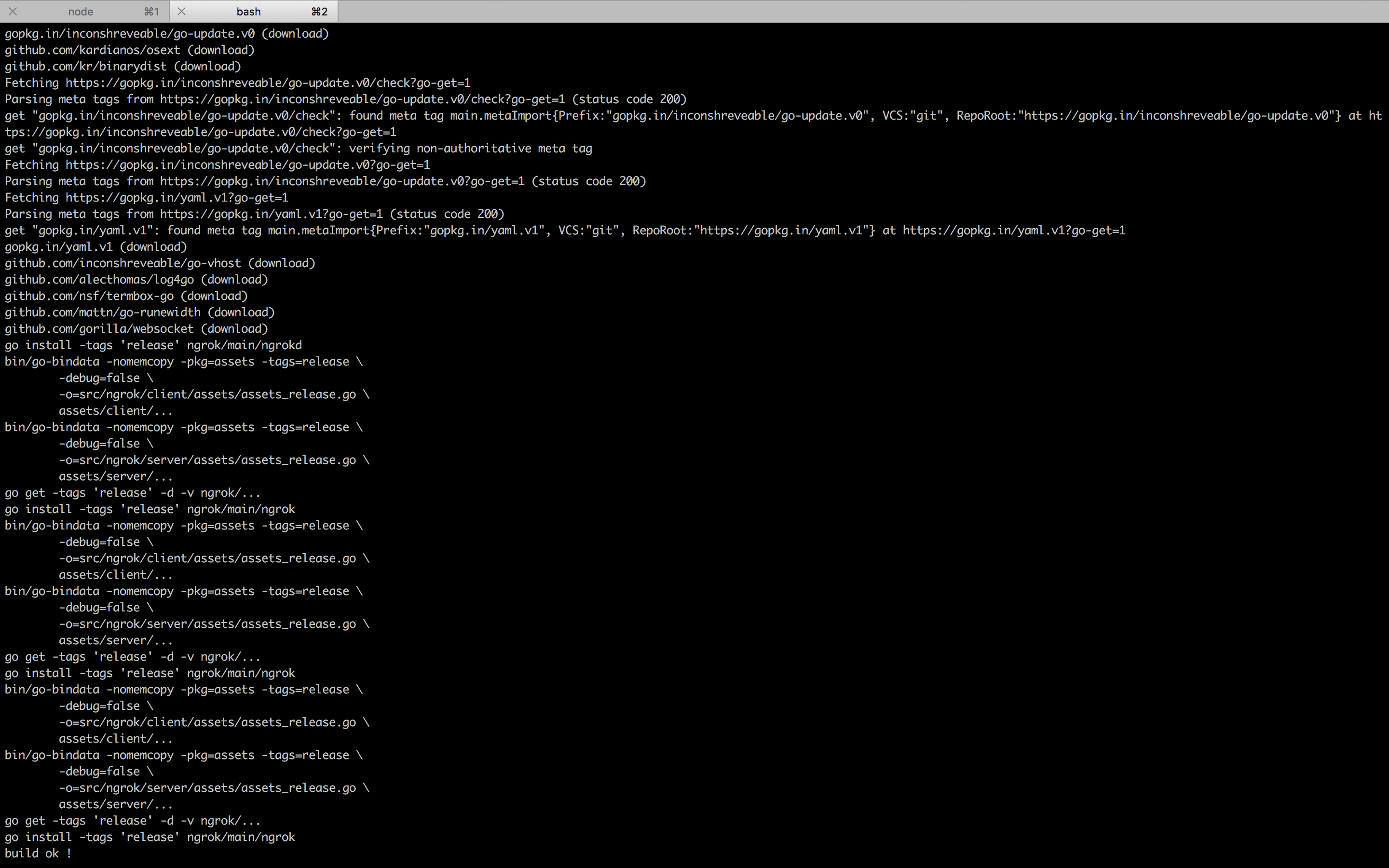
Task: Select the bash tab
Action: 248,12
